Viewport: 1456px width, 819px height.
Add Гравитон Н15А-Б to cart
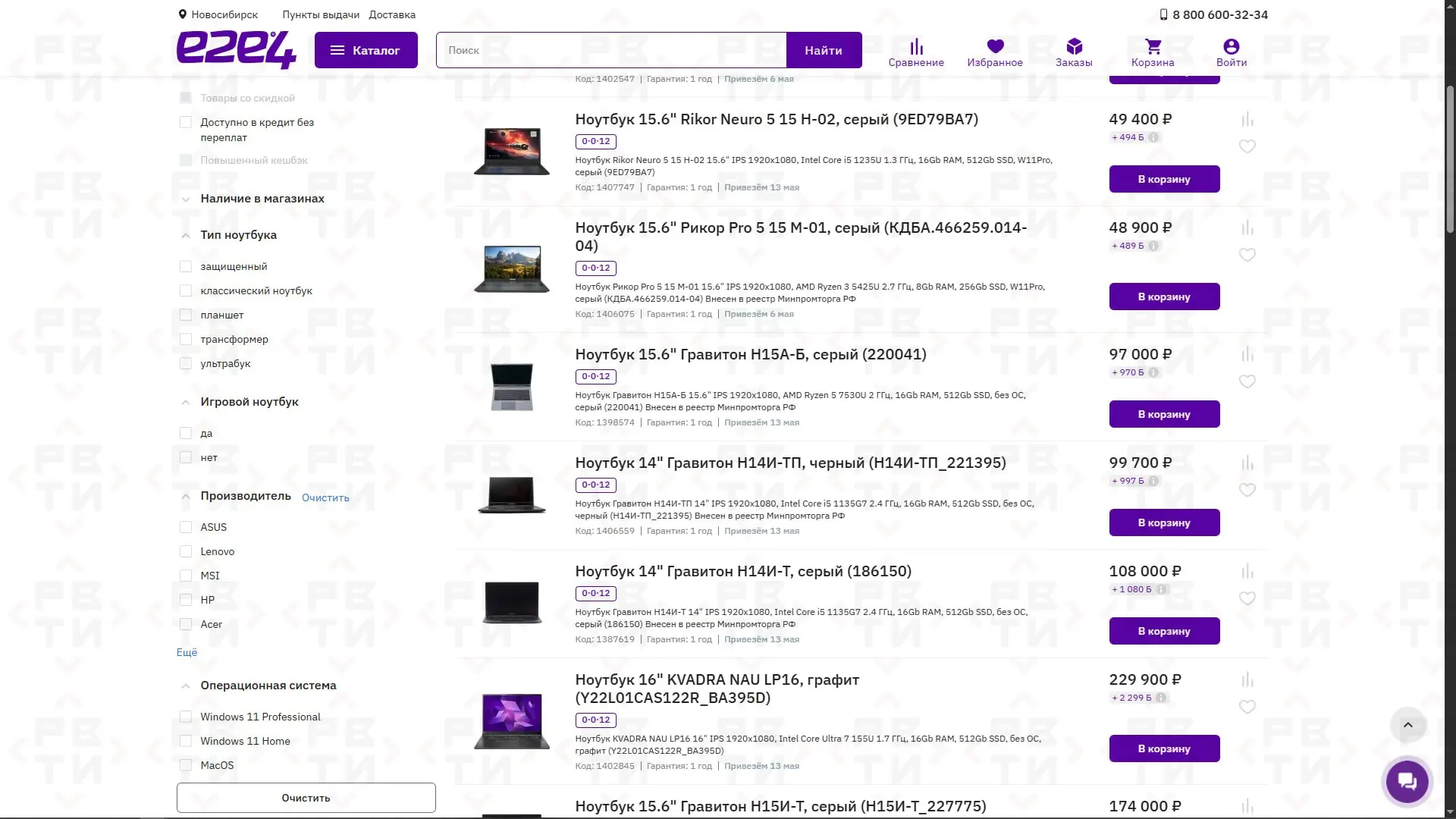pyautogui.click(x=1164, y=414)
